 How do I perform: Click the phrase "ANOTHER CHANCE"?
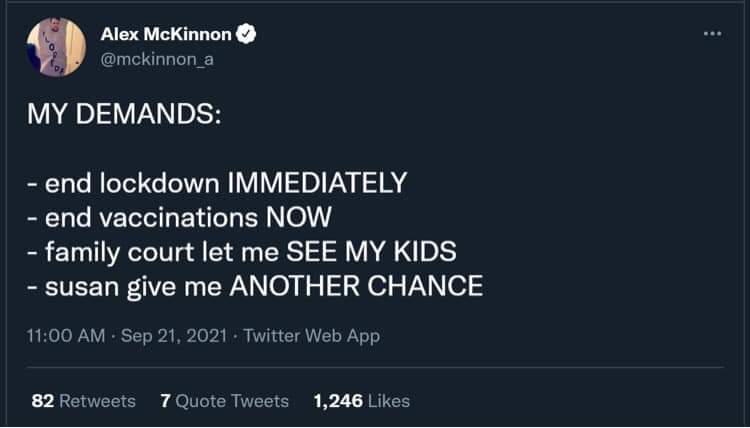(356, 287)
